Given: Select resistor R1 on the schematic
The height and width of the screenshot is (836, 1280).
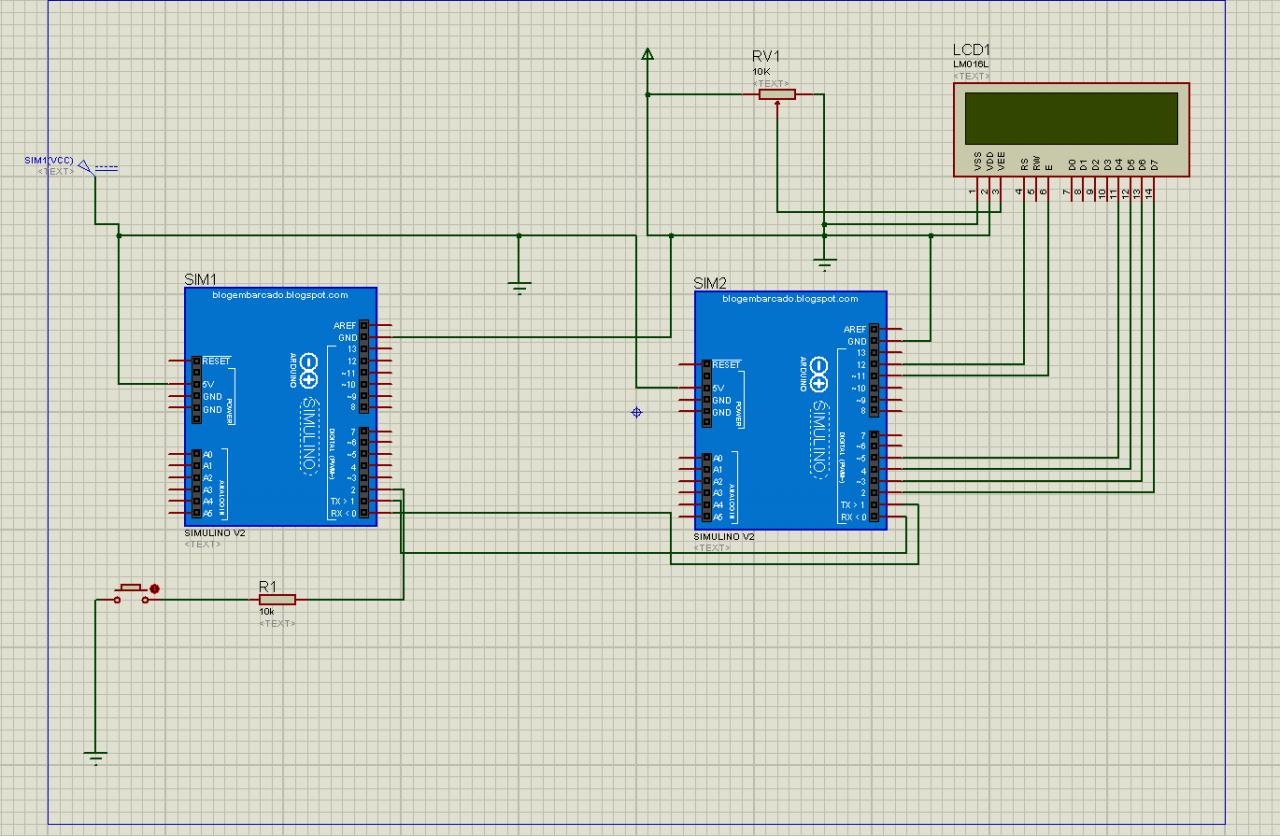Looking at the screenshot, I should click(x=277, y=599).
